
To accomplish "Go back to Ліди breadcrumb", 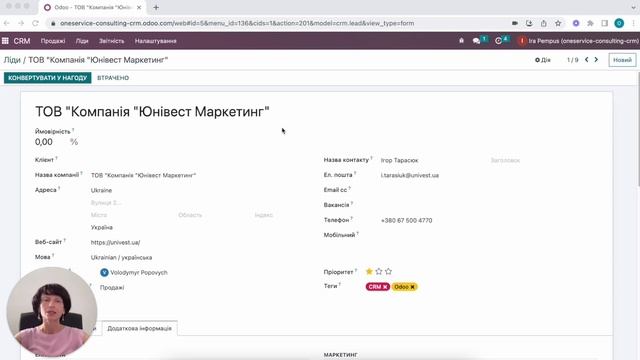I will [x=12, y=60].
